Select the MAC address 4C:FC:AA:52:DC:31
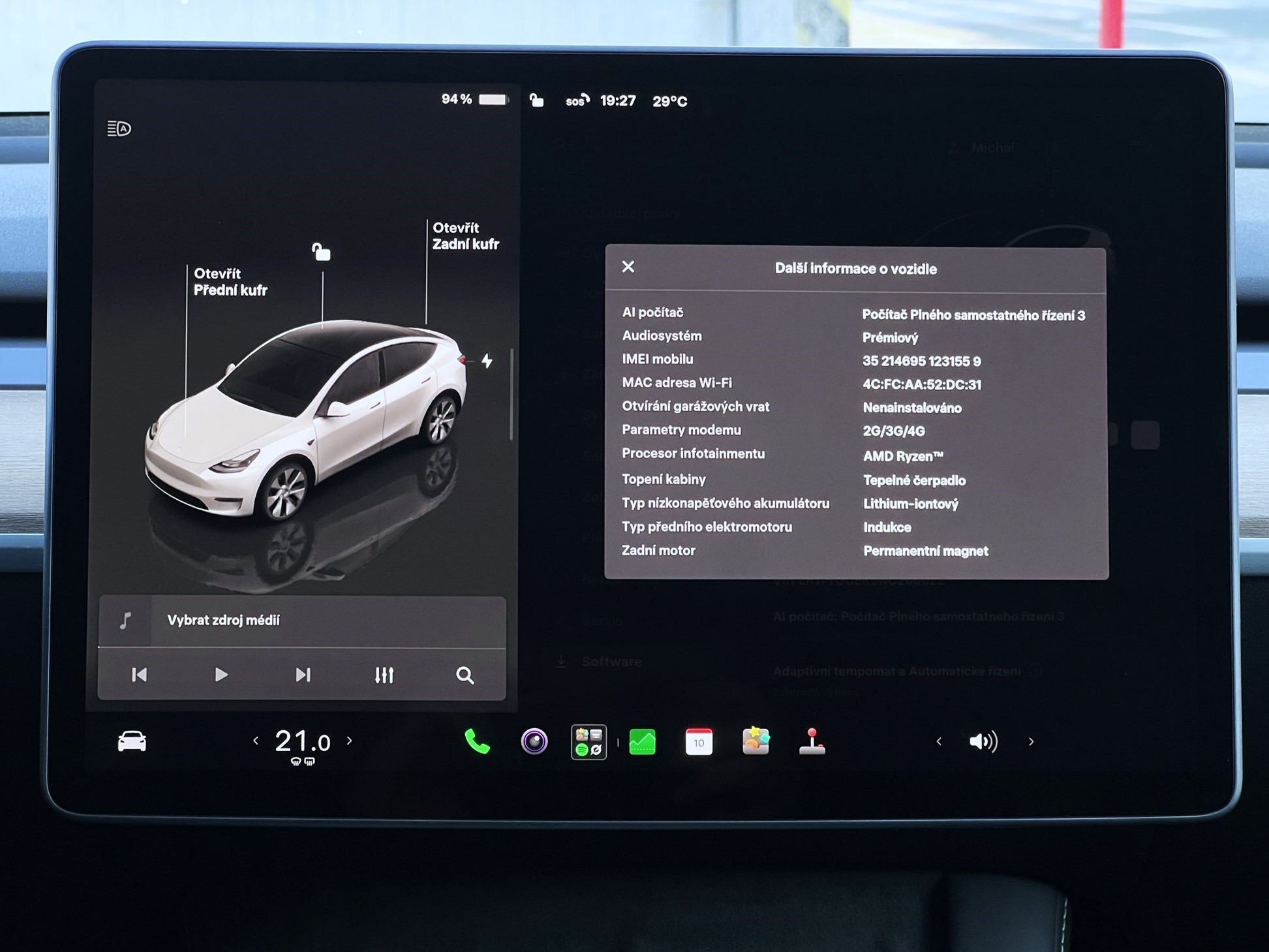Viewport: 1269px width, 952px height. click(922, 384)
